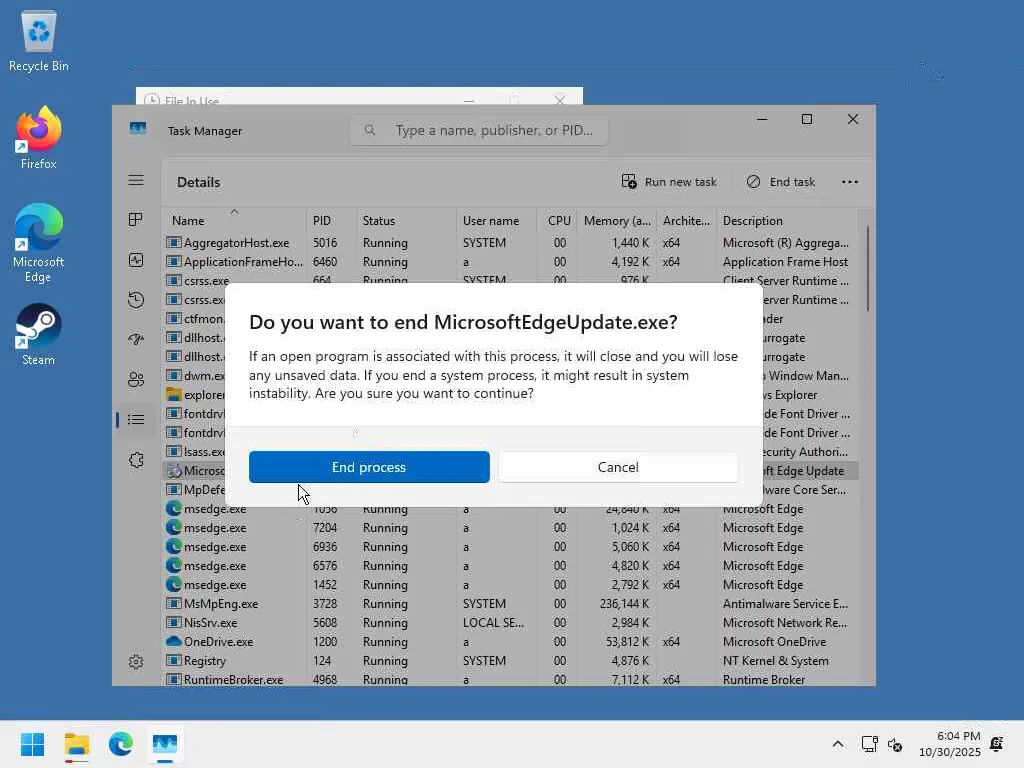This screenshot has width=1024, height=768.
Task: Click Run new task button
Action: [x=669, y=182]
